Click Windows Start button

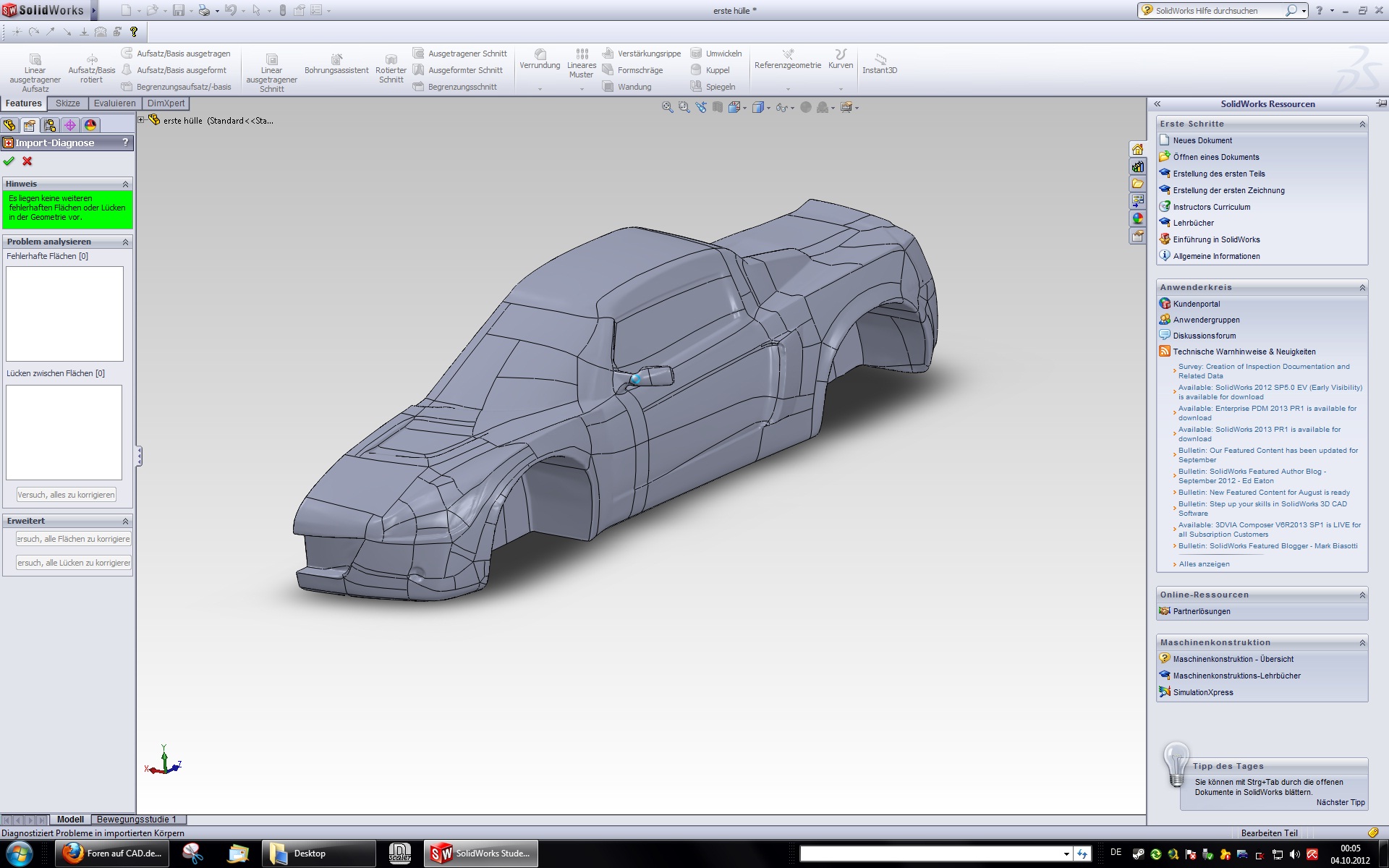[x=20, y=854]
